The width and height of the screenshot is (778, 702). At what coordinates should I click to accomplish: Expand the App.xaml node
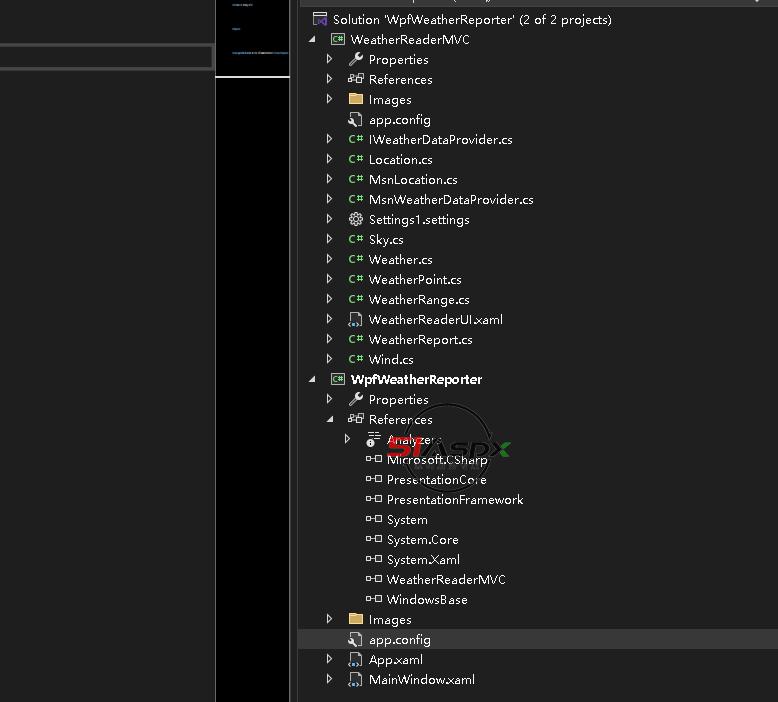click(x=330, y=660)
